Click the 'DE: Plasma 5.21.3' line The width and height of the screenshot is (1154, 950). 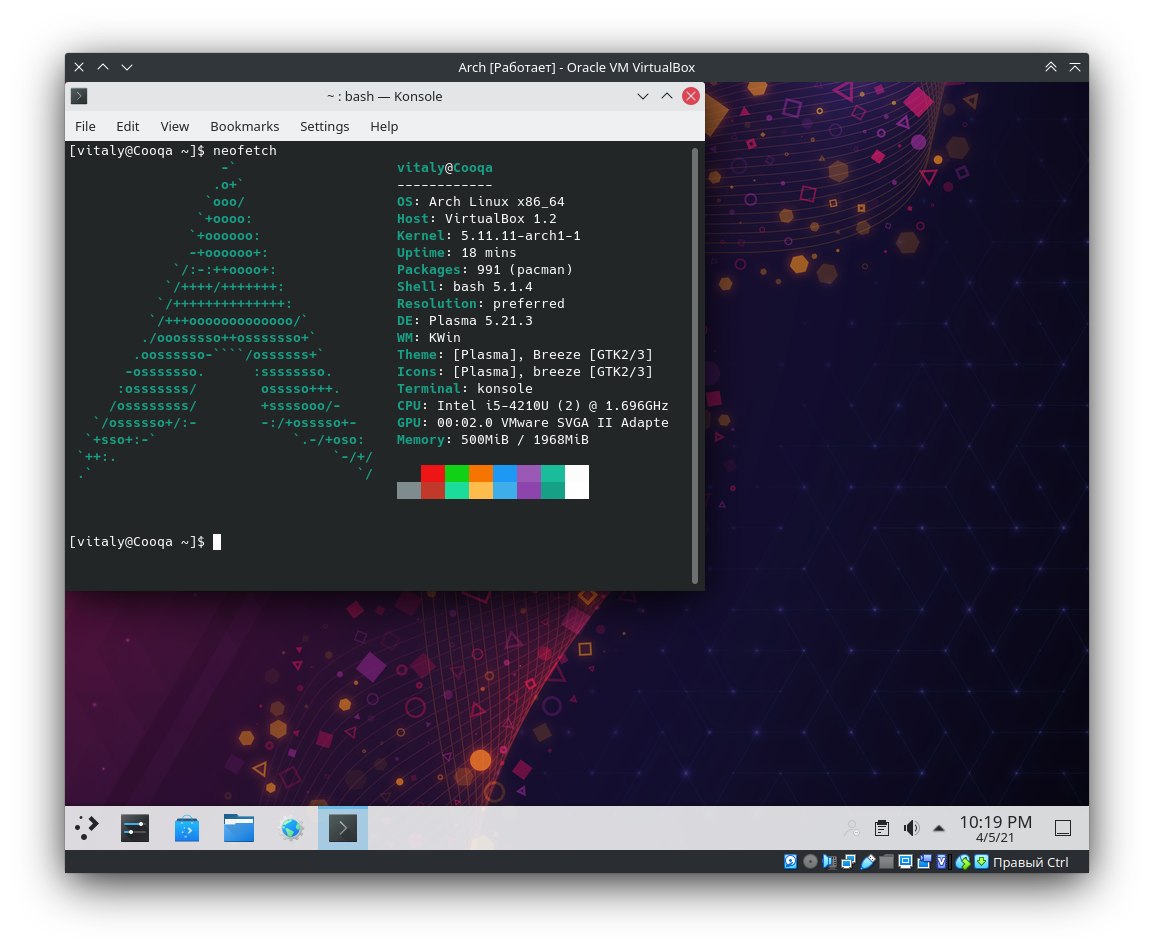point(464,320)
